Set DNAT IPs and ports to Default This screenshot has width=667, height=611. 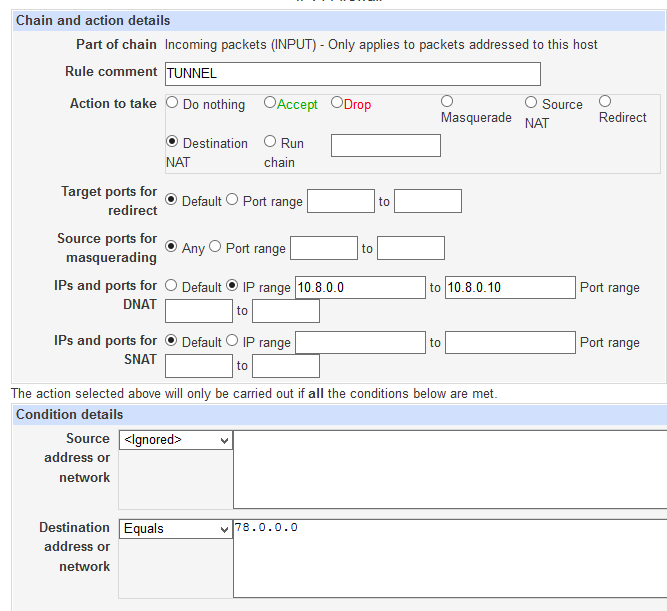172,286
